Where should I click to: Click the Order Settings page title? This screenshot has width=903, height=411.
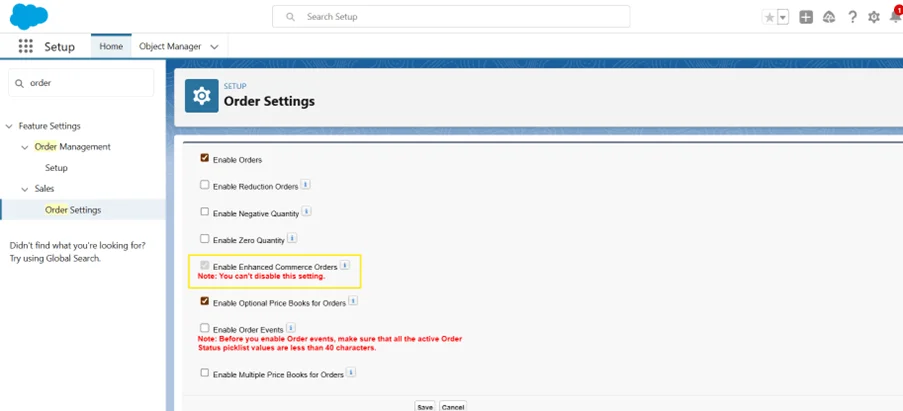click(x=269, y=101)
